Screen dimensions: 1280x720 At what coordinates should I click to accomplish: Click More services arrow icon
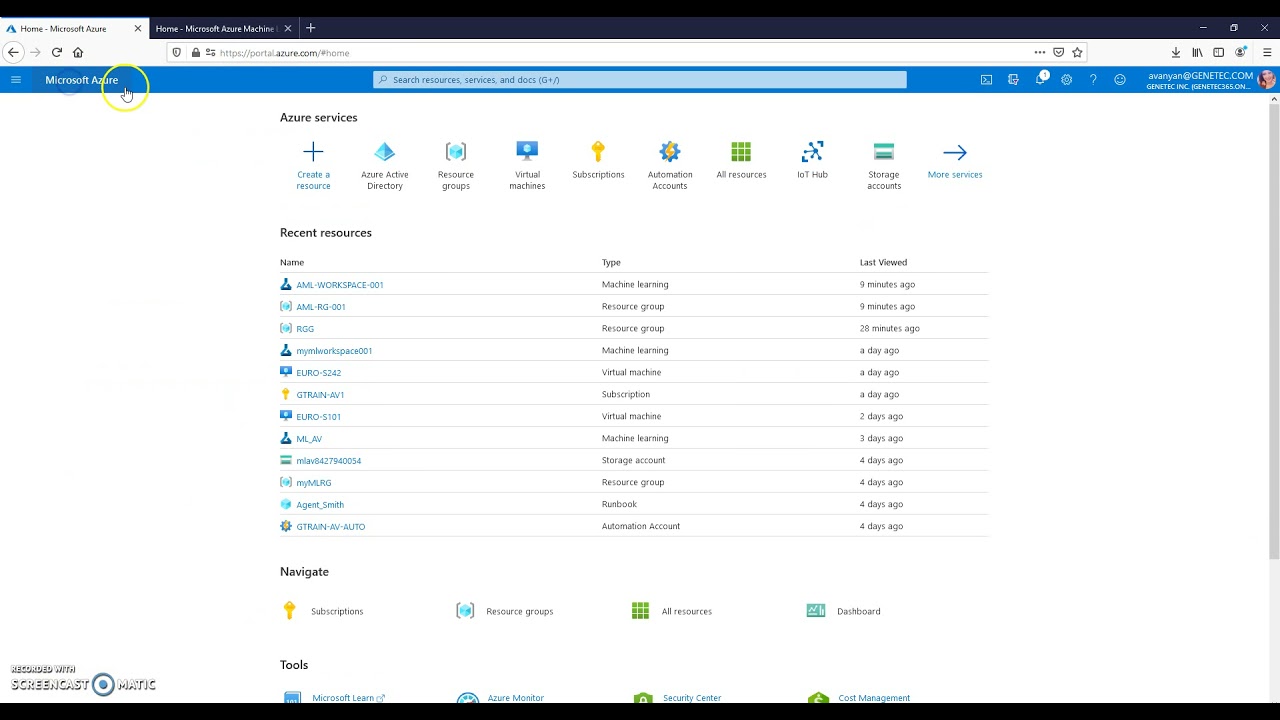point(955,153)
